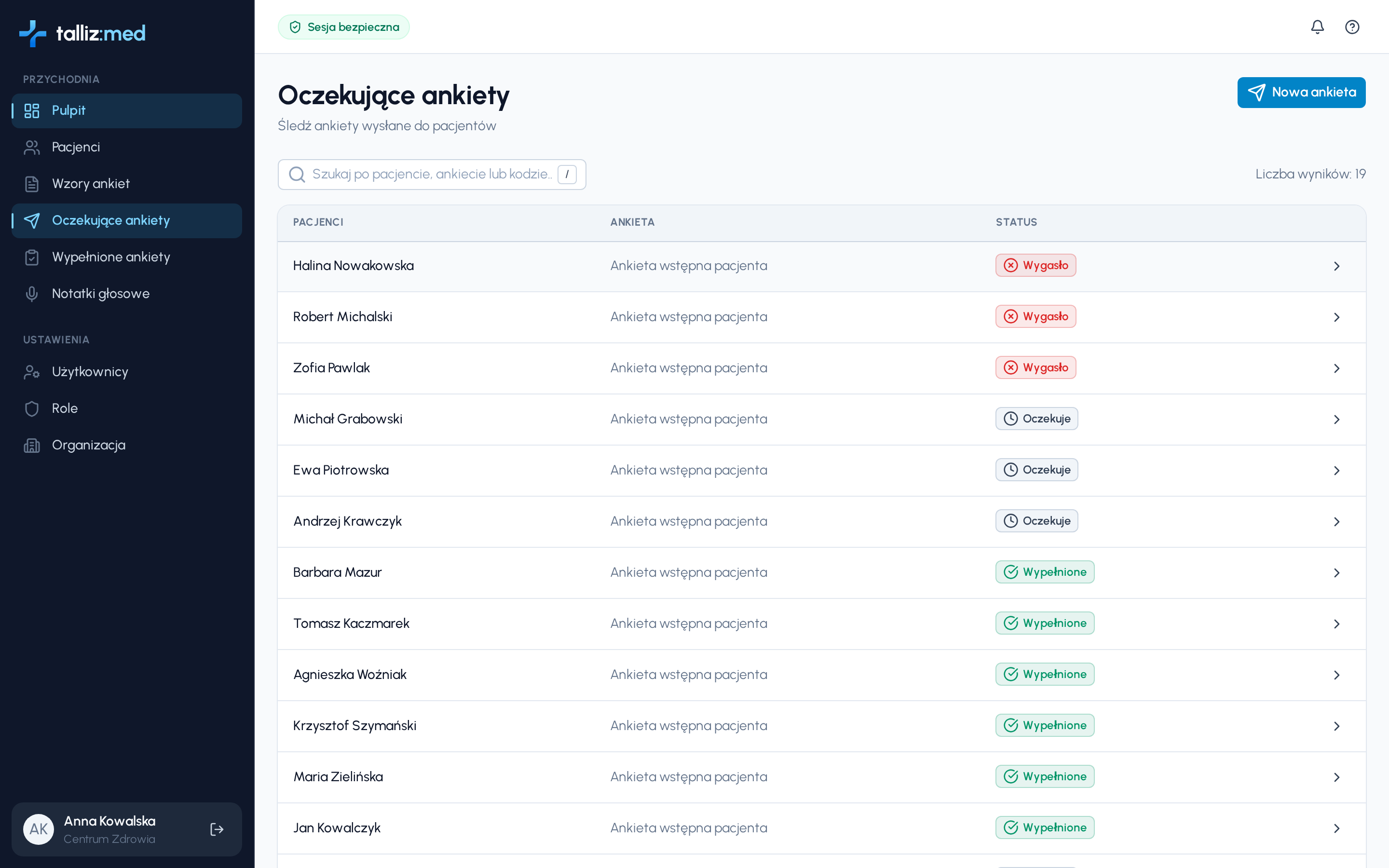Open Robert Michalski patient row

(x=821, y=317)
